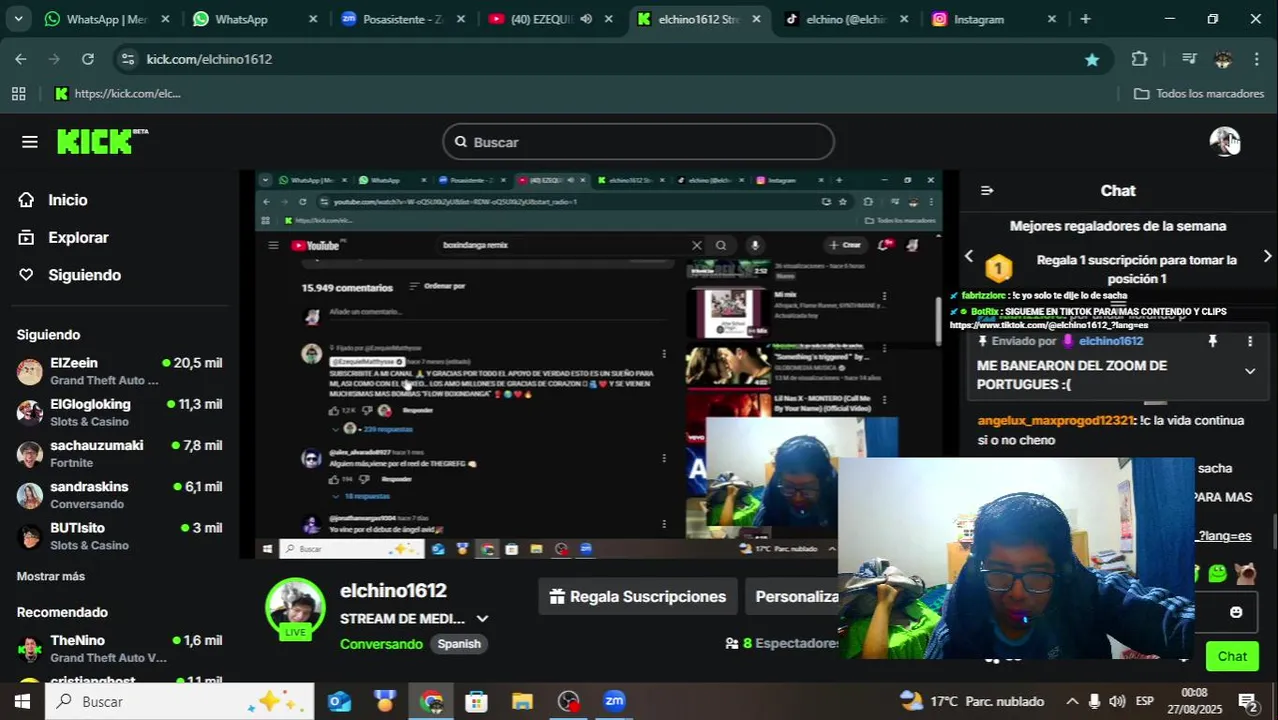Open the emoji picker in chat
Viewport: 1278px width, 720px height.
pos(1236,612)
